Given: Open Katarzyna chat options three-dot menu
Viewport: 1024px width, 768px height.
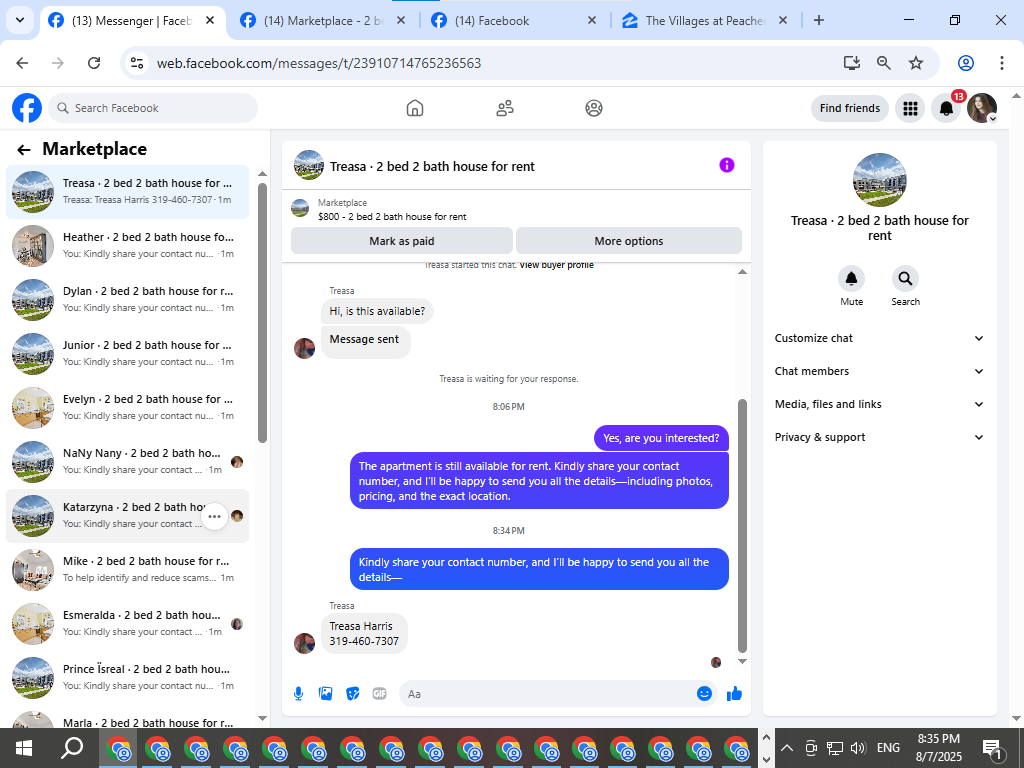Looking at the screenshot, I should [214, 516].
